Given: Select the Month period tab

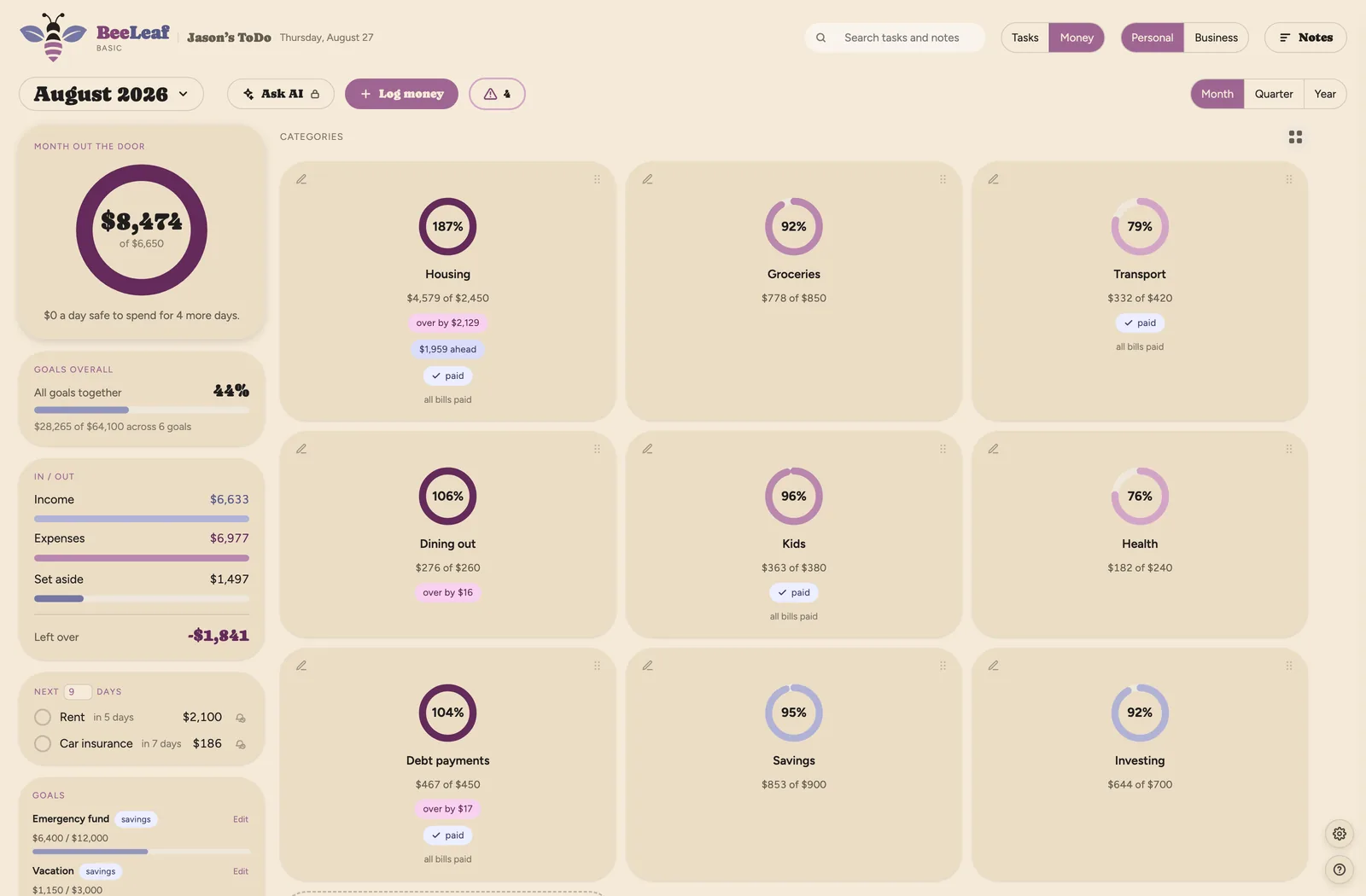Looking at the screenshot, I should point(1217,94).
